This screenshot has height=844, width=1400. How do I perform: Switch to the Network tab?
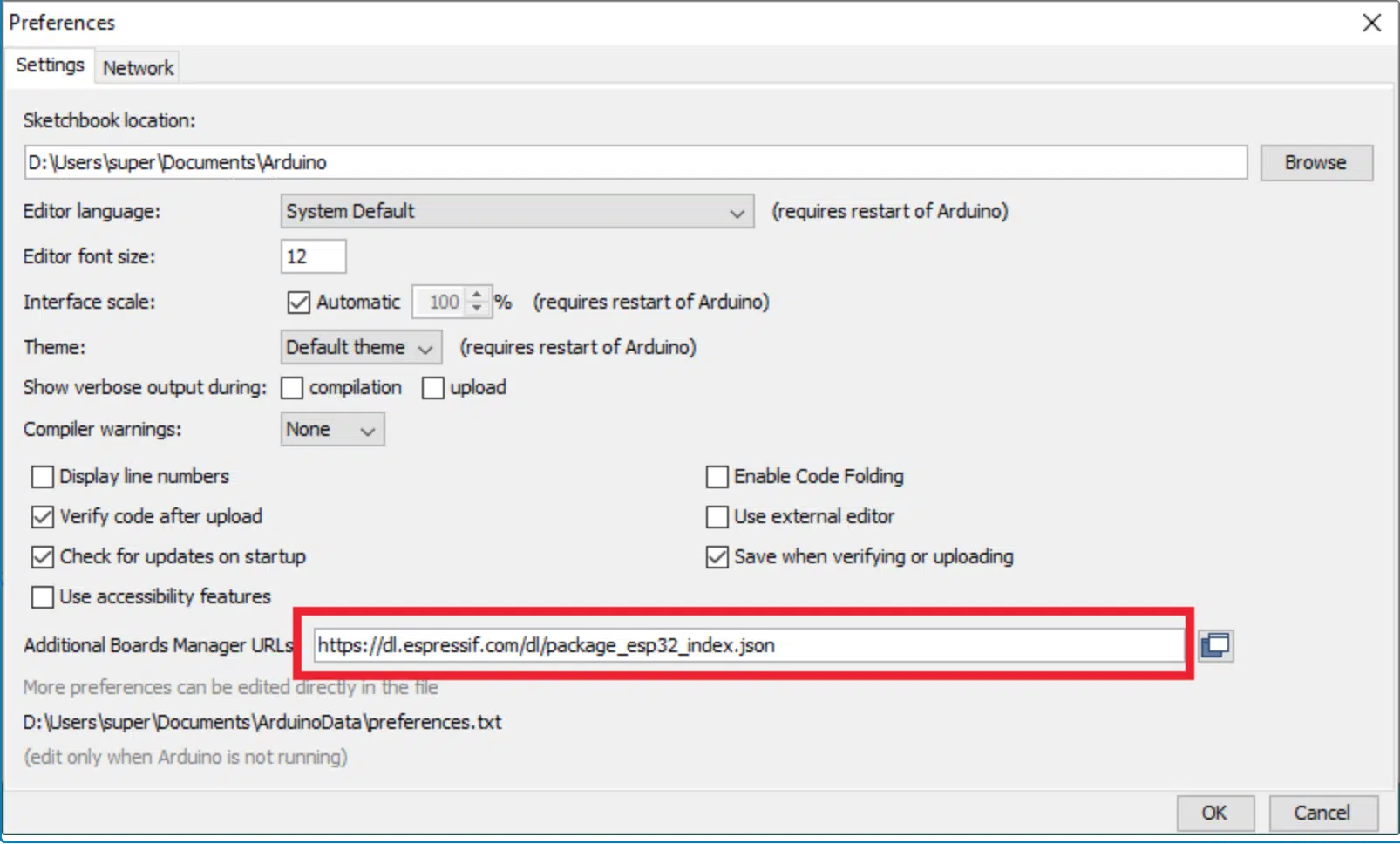click(138, 68)
